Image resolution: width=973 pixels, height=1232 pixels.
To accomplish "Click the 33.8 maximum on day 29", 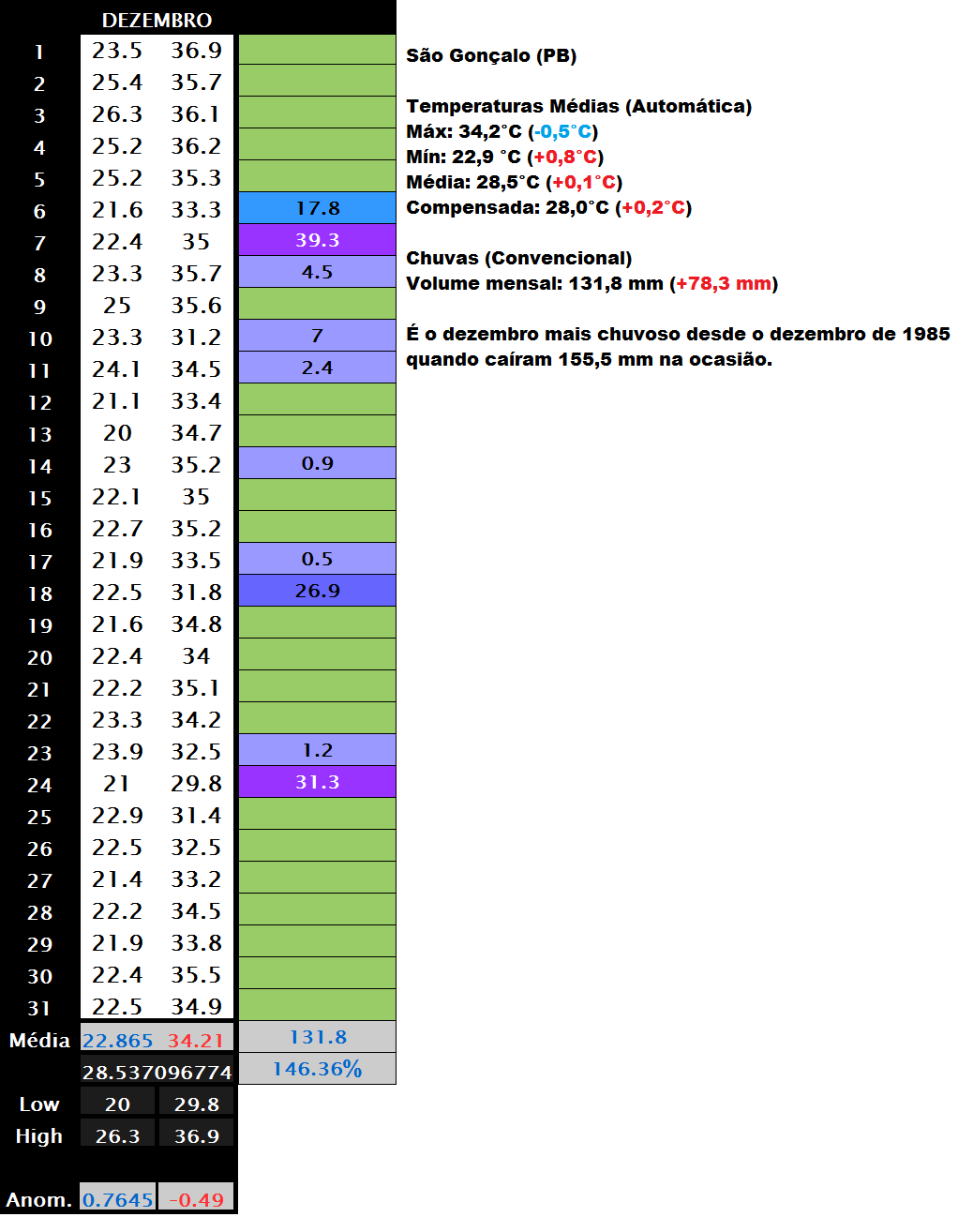I will coord(196,942).
